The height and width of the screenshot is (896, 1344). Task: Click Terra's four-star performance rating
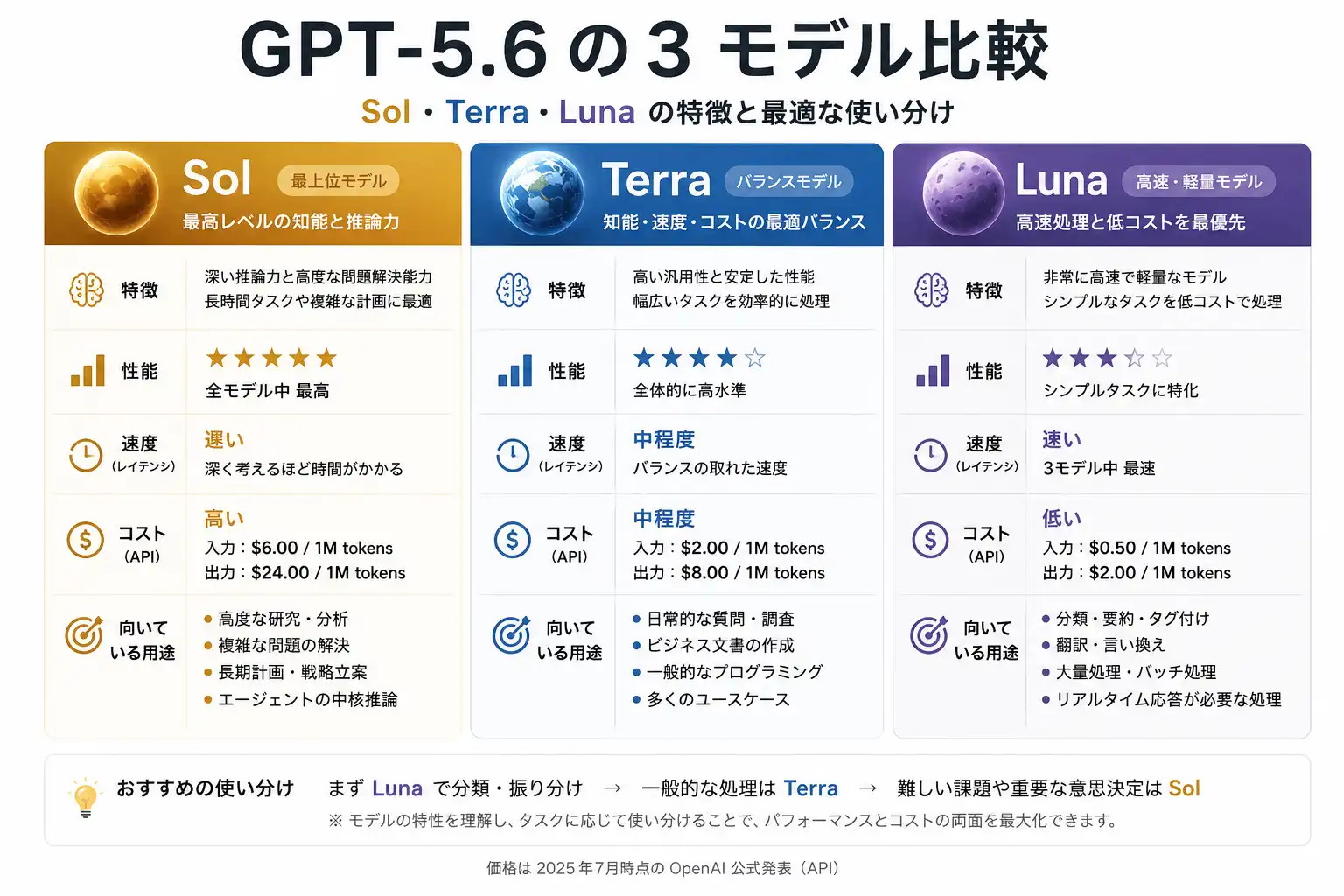pyautogui.click(x=699, y=358)
